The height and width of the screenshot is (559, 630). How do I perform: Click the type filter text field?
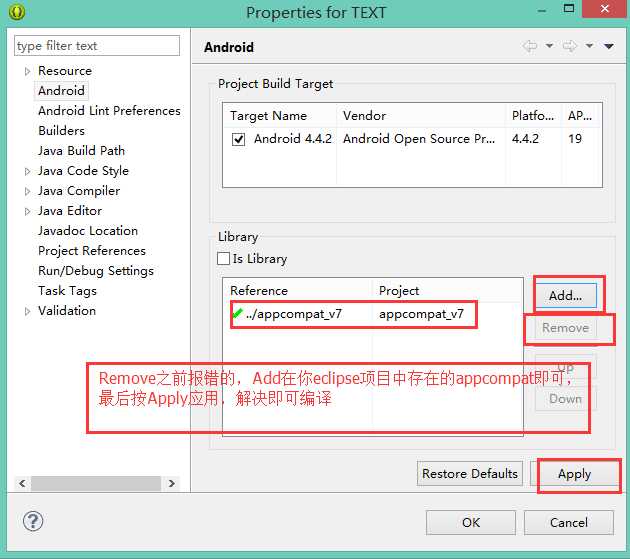[97, 45]
